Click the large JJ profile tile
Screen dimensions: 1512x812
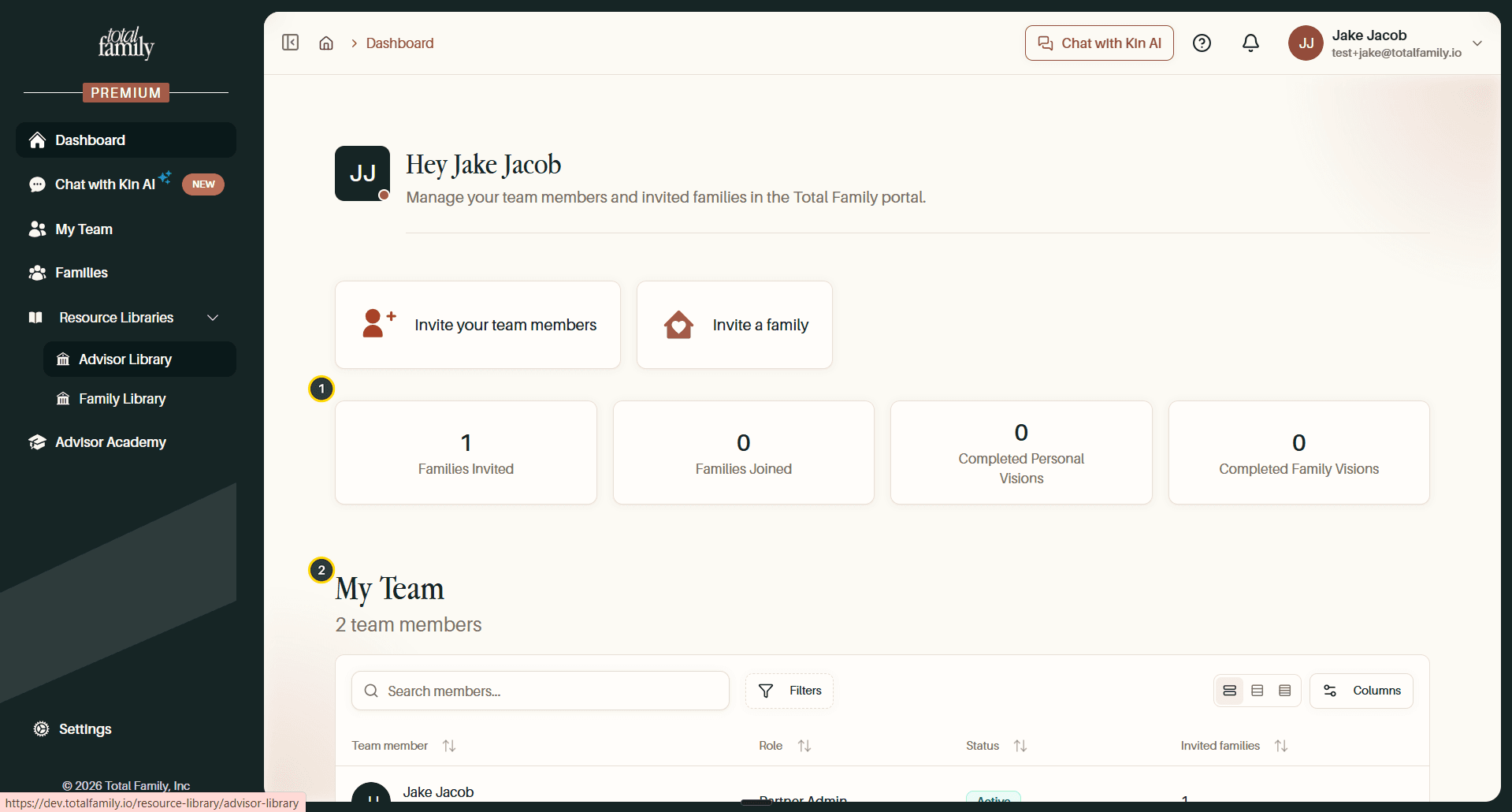point(362,173)
